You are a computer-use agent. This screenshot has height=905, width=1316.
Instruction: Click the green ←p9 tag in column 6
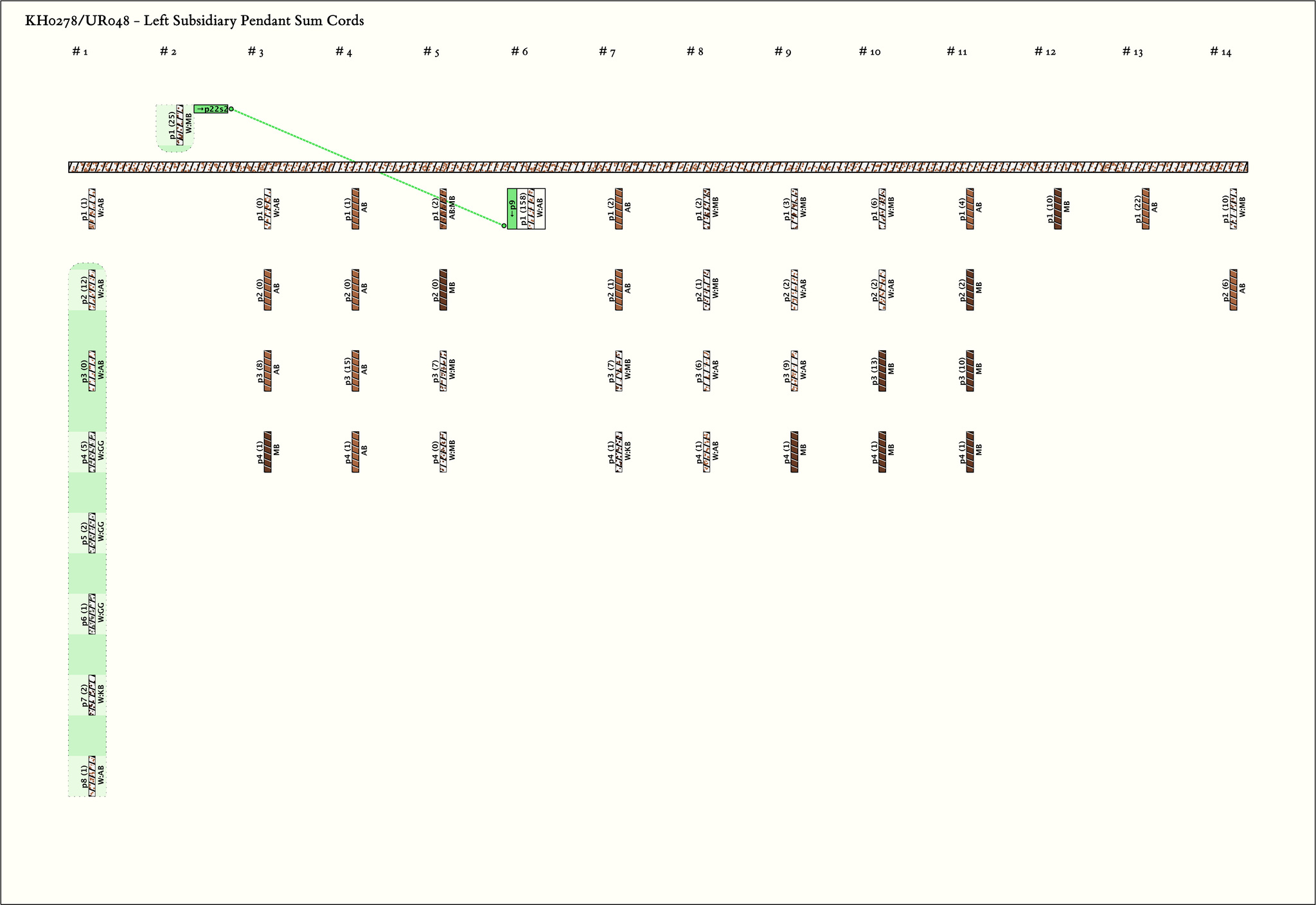(x=512, y=209)
